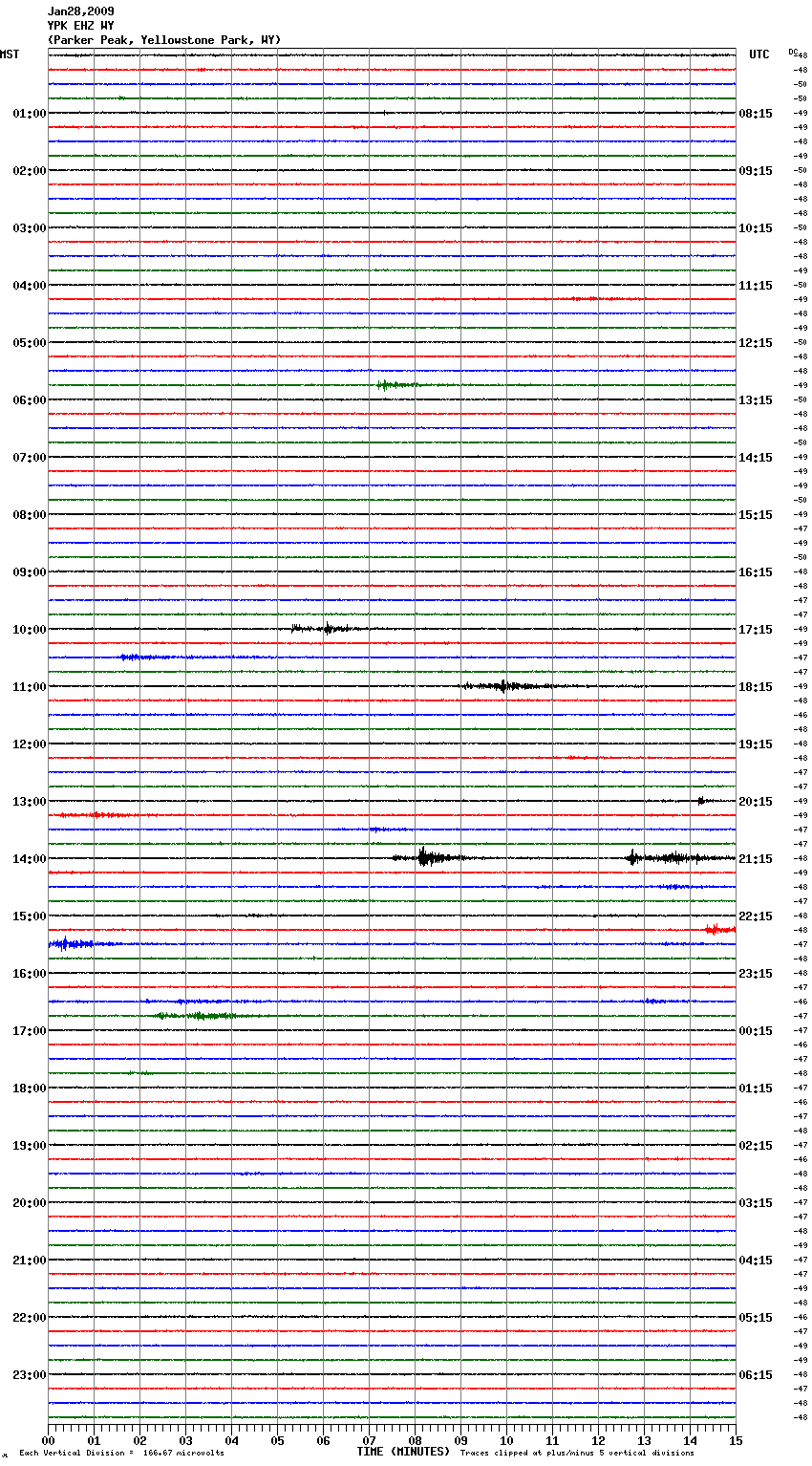Select the 19:00 MST row label
Screen dimensions: 812x1466
click(x=30, y=1146)
